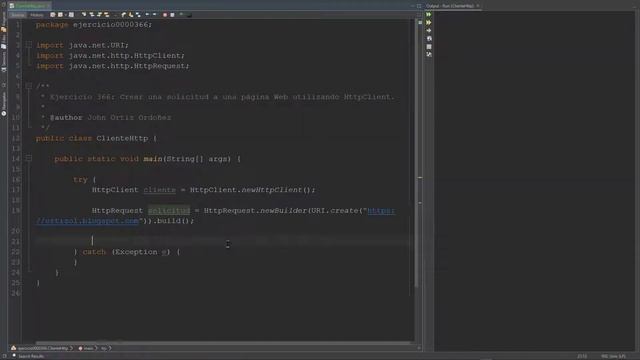Click Find Next Occurrence icon
The image size is (640, 360).
99,15
